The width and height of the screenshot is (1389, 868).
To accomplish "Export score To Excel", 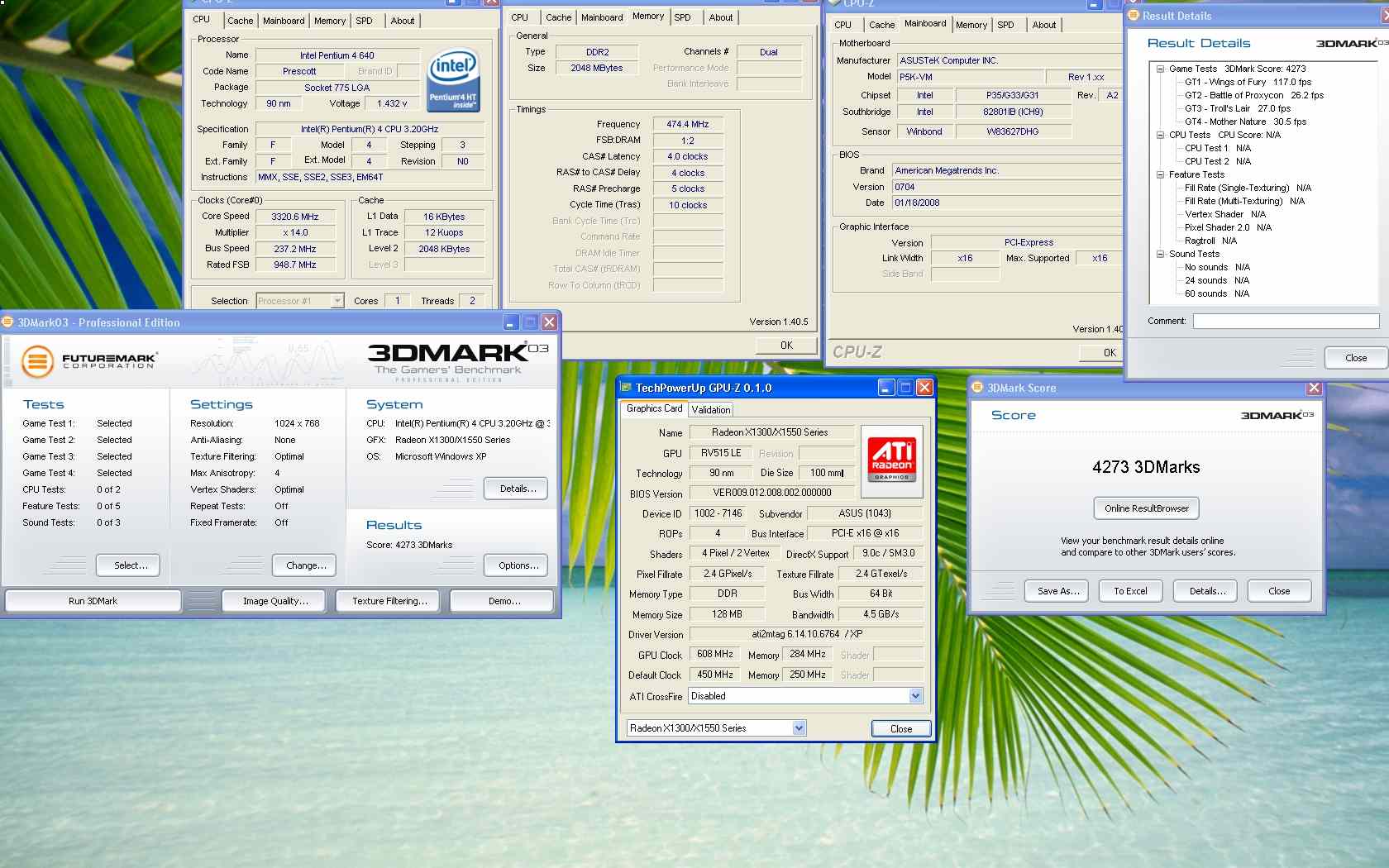I will tap(1130, 591).
